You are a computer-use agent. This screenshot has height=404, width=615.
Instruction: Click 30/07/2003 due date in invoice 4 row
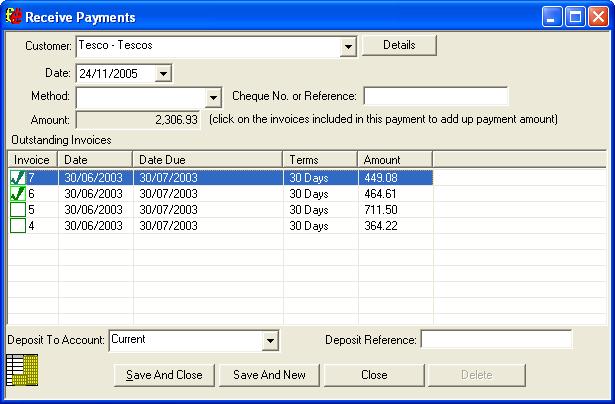tap(169, 226)
